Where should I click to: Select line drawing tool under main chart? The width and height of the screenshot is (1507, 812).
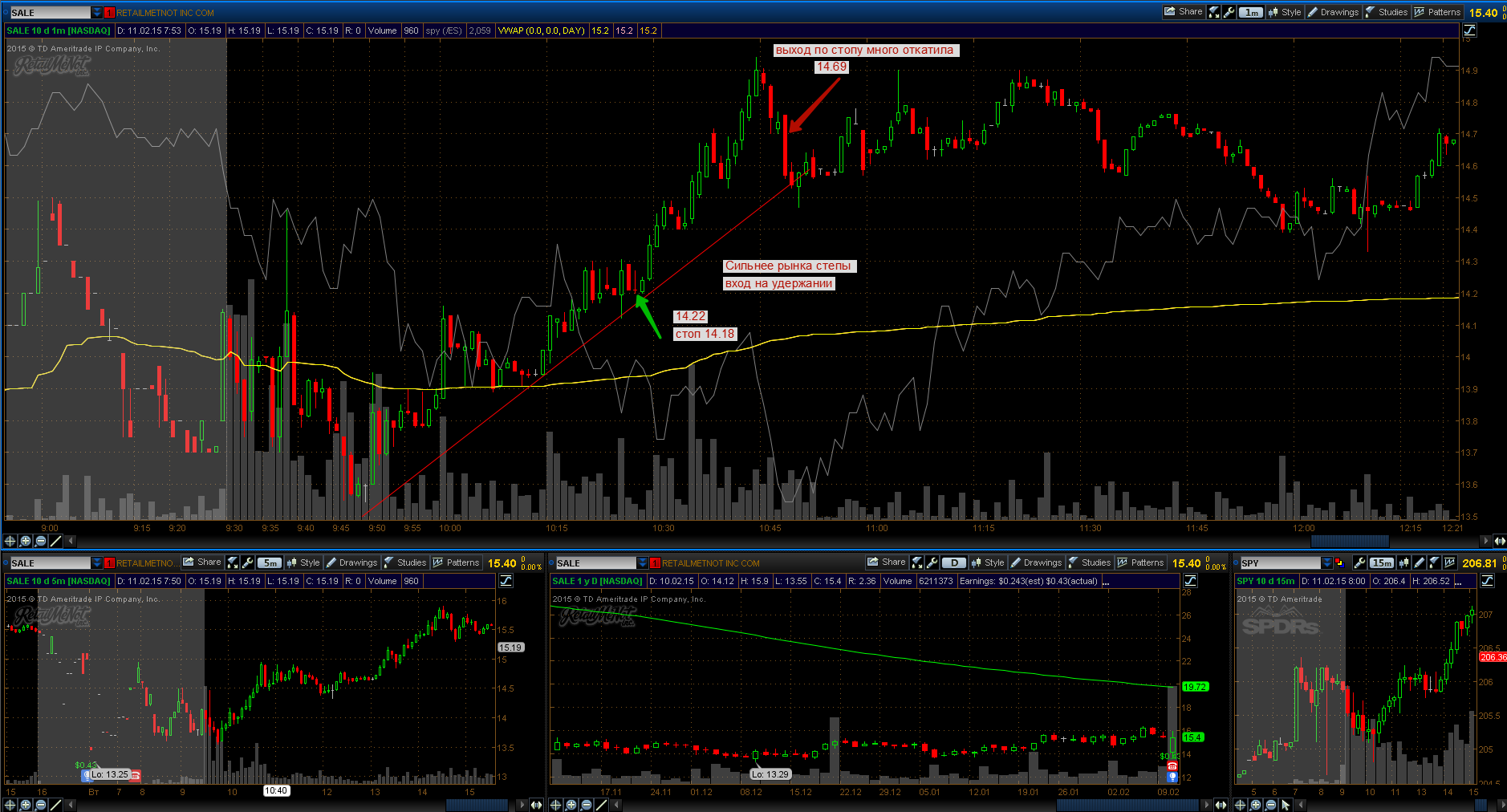click(55, 541)
